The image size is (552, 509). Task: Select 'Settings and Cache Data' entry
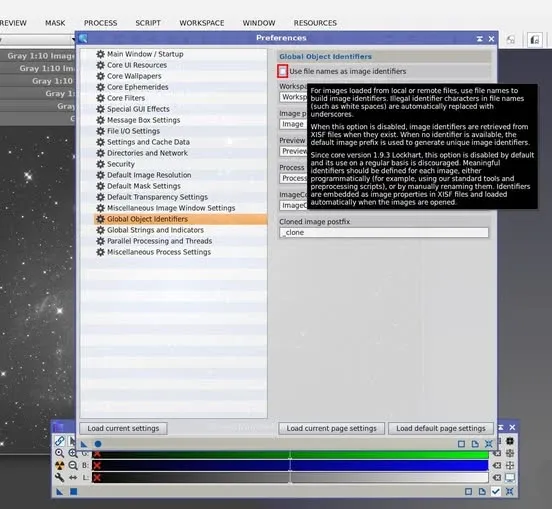pyautogui.click(x=148, y=142)
